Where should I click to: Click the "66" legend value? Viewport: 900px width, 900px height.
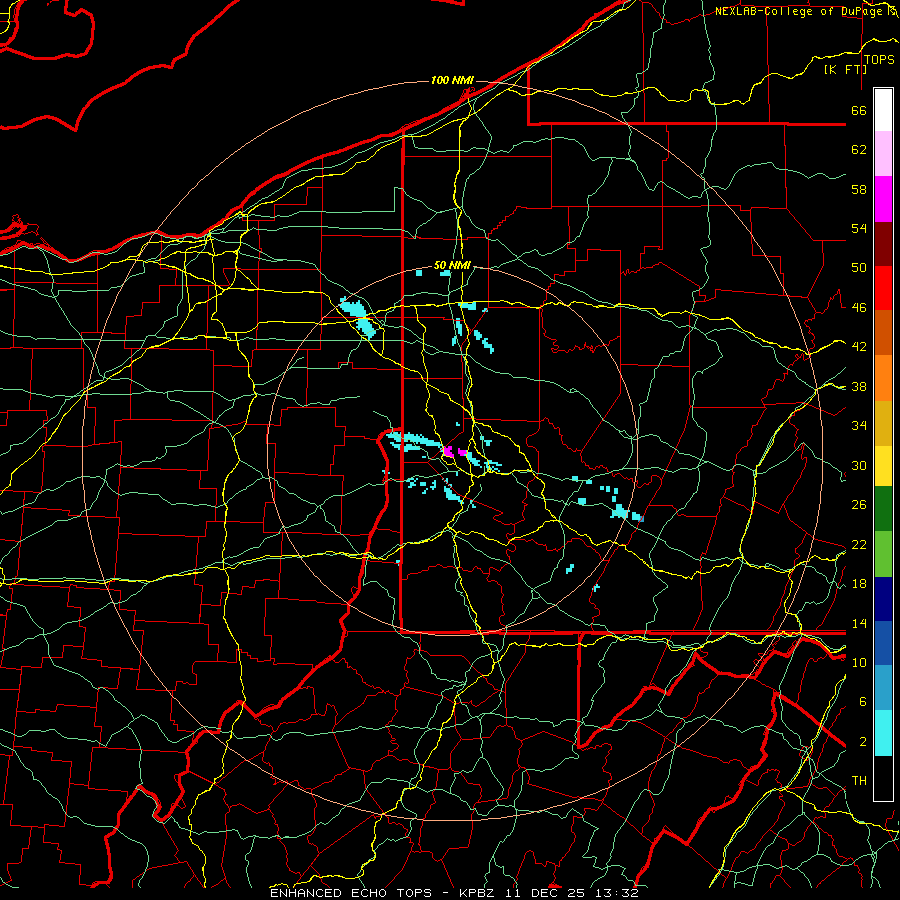tap(859, 111)
